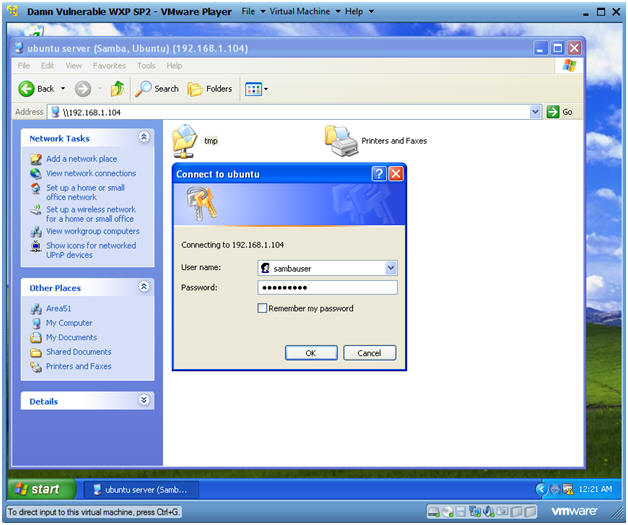Click the VMware sound status icon
This screenshot has width=628, height=525.
[489, 511]
